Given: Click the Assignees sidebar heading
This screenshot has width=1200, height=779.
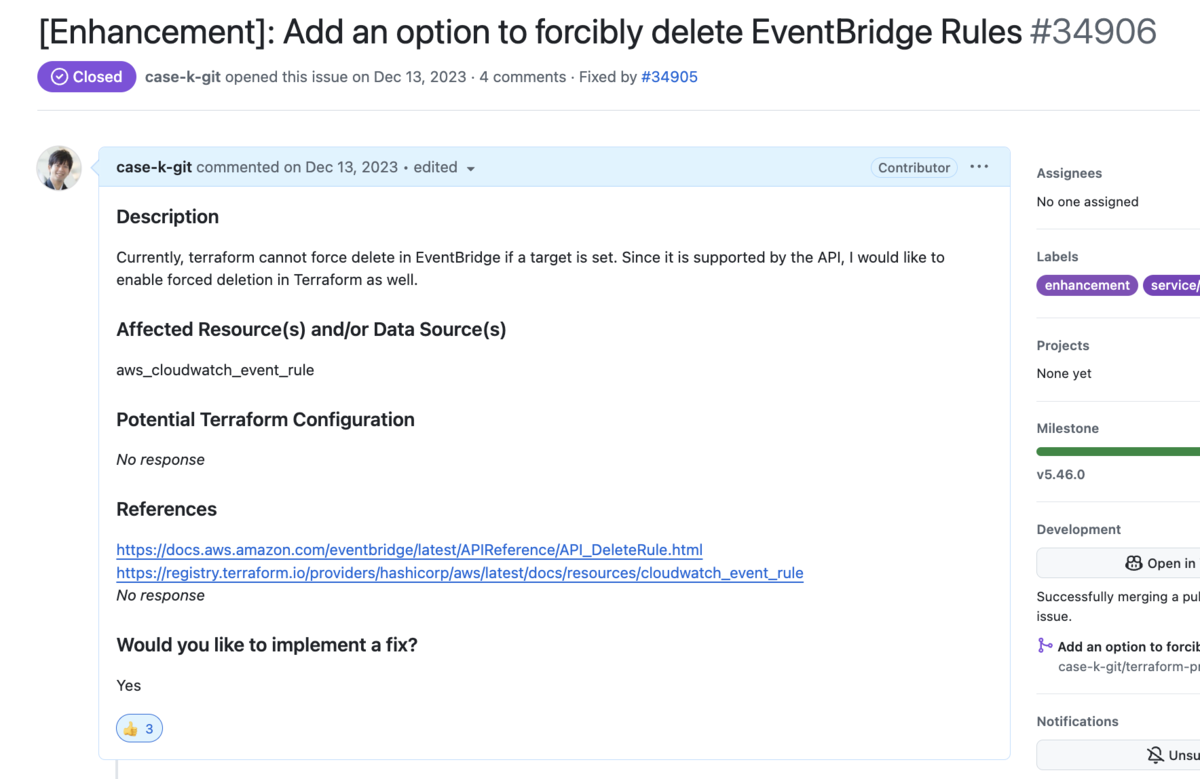Looking at the screenshot, I should (x=1069, y=173).
